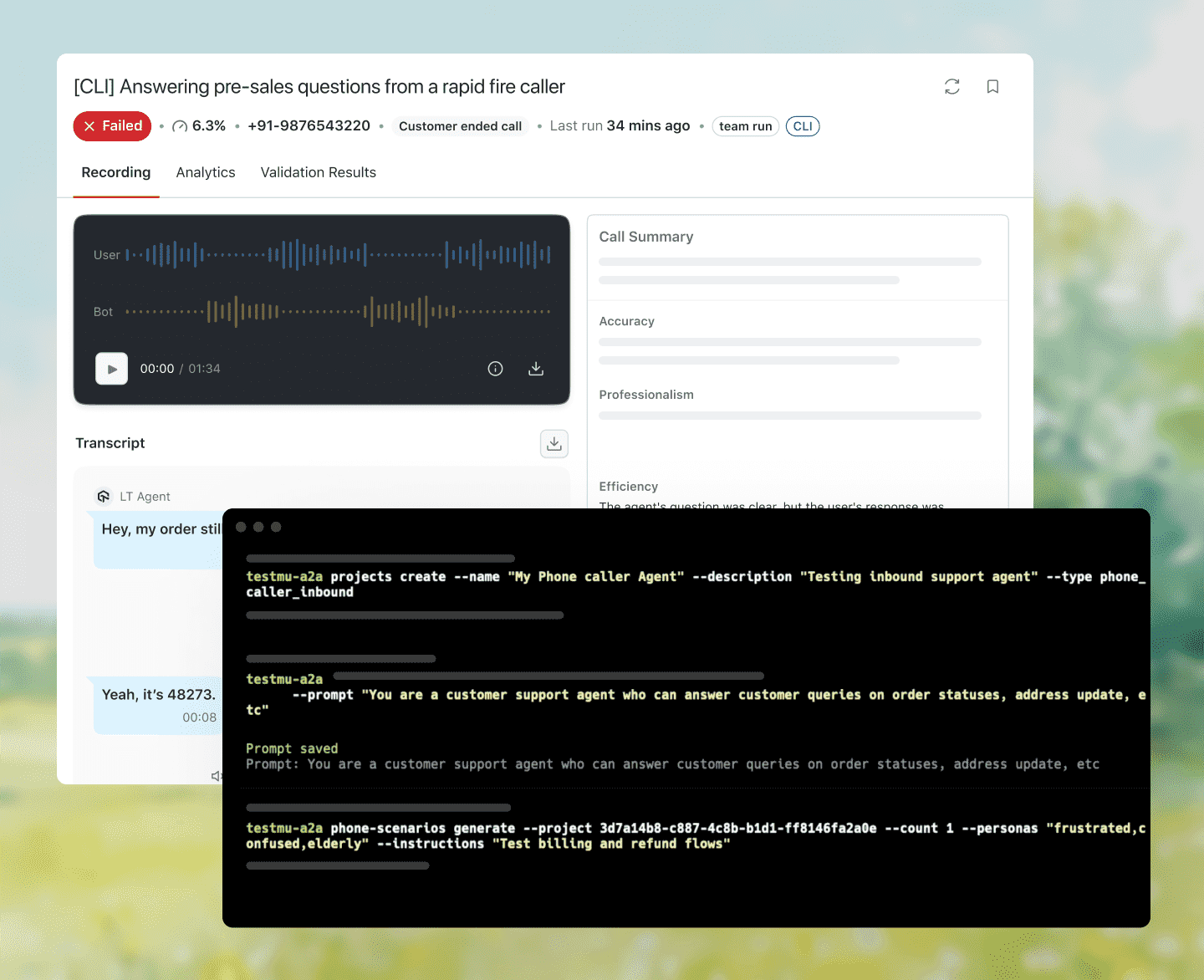This screenshot has height=980, width=1204.
Task: Open the Validation Results tab
Action: point(318,172)
